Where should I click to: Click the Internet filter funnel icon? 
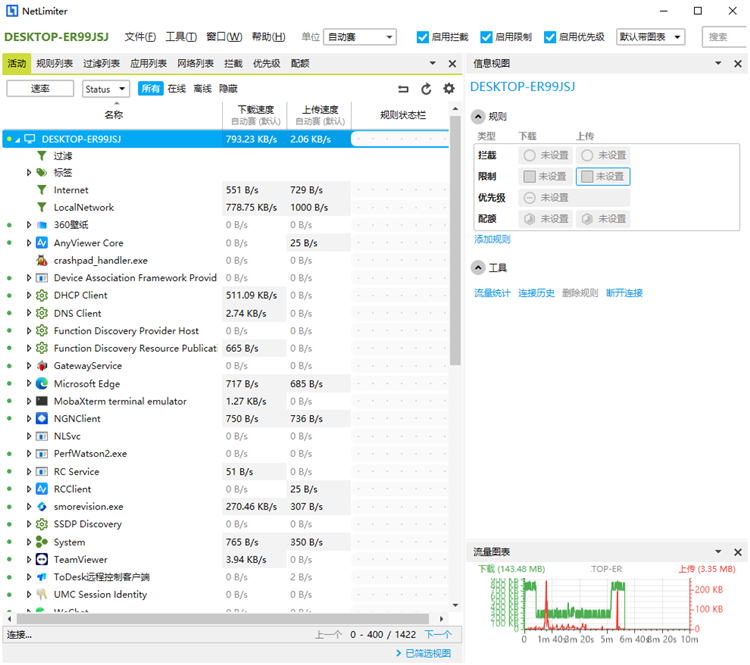pyautogui.click(x=42, y=190)
